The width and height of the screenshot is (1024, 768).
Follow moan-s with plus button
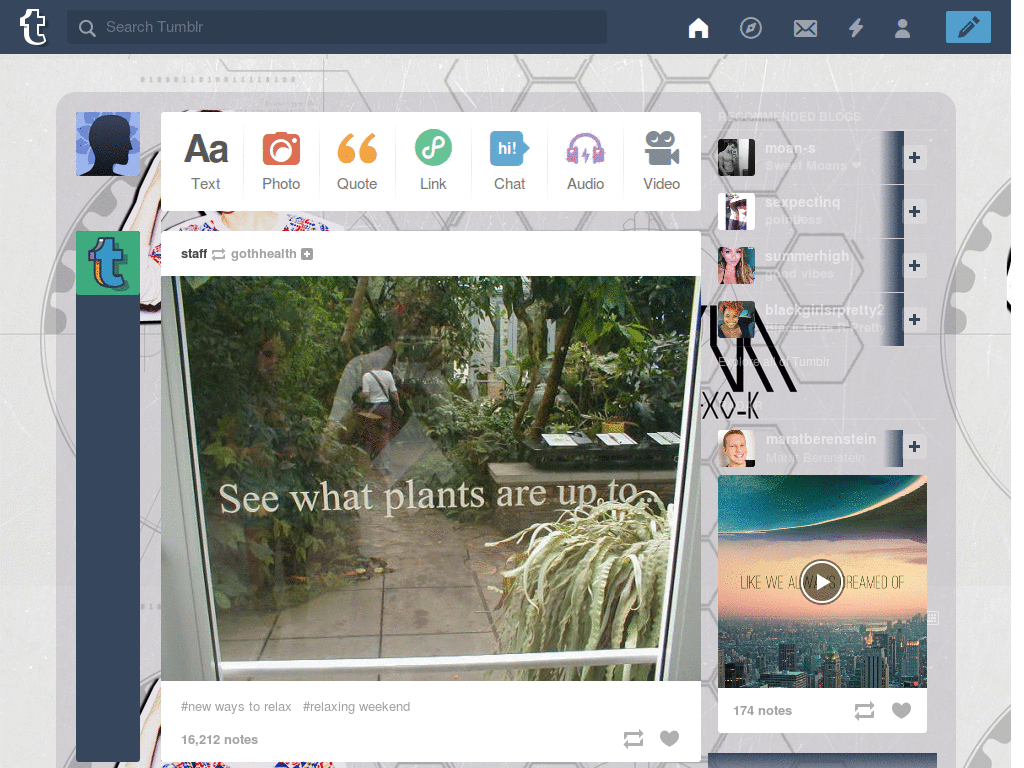(914, 157)
